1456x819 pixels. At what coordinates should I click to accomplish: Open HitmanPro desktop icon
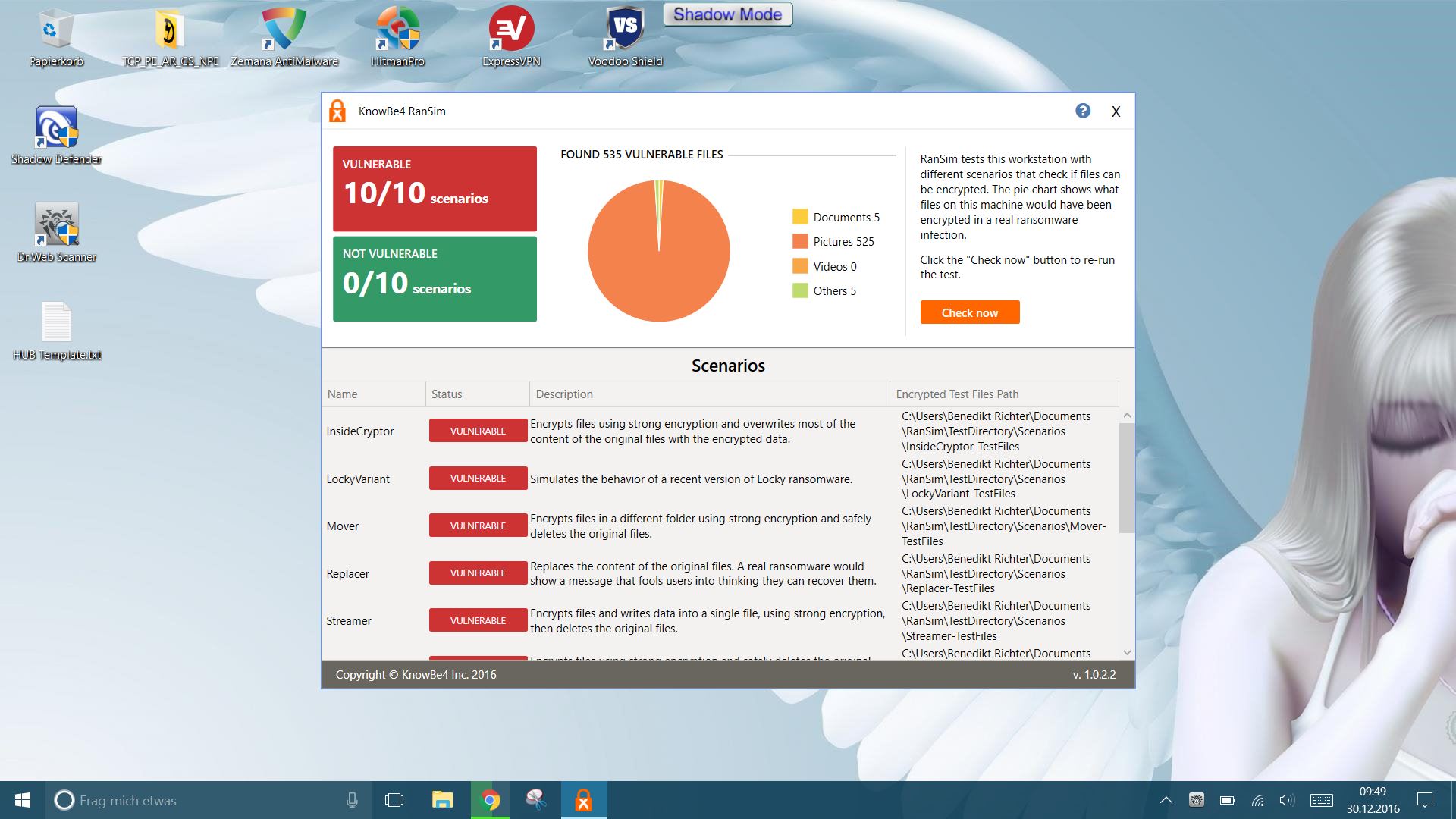point(397,32)
